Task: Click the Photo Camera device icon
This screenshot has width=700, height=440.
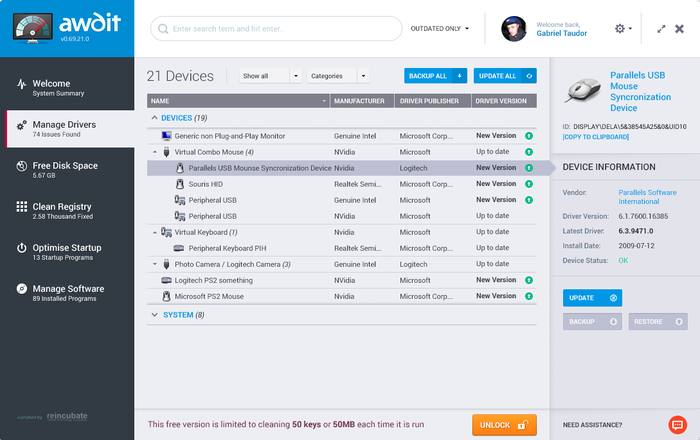Action: point(167,264)
